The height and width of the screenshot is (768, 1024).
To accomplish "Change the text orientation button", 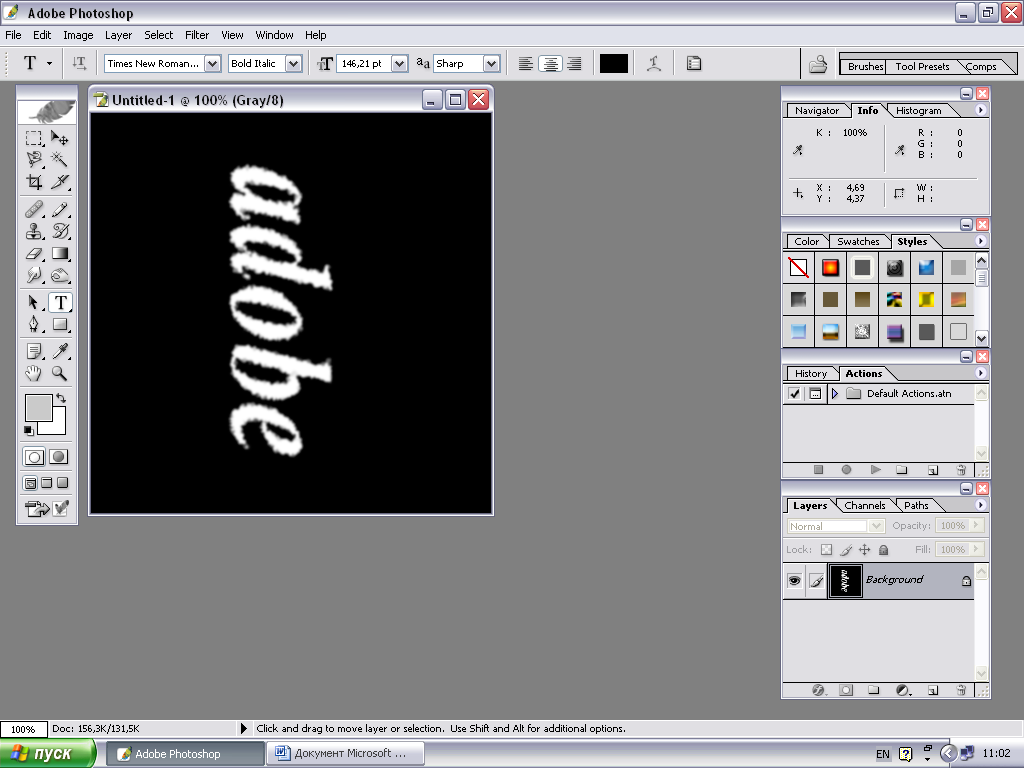I will pyautogui.click(x=79, y=63).
